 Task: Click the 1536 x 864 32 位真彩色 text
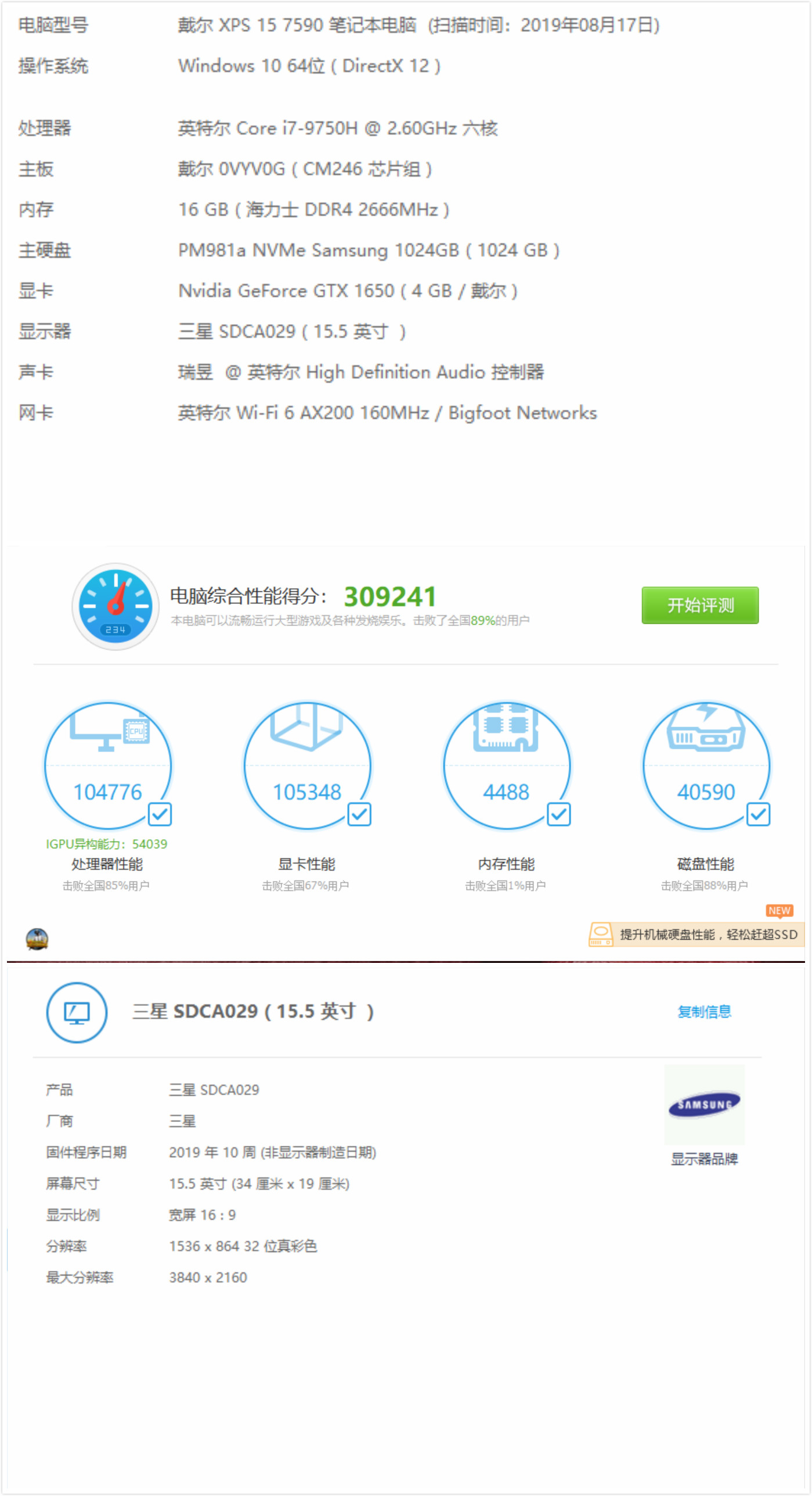coord(243,1246)
